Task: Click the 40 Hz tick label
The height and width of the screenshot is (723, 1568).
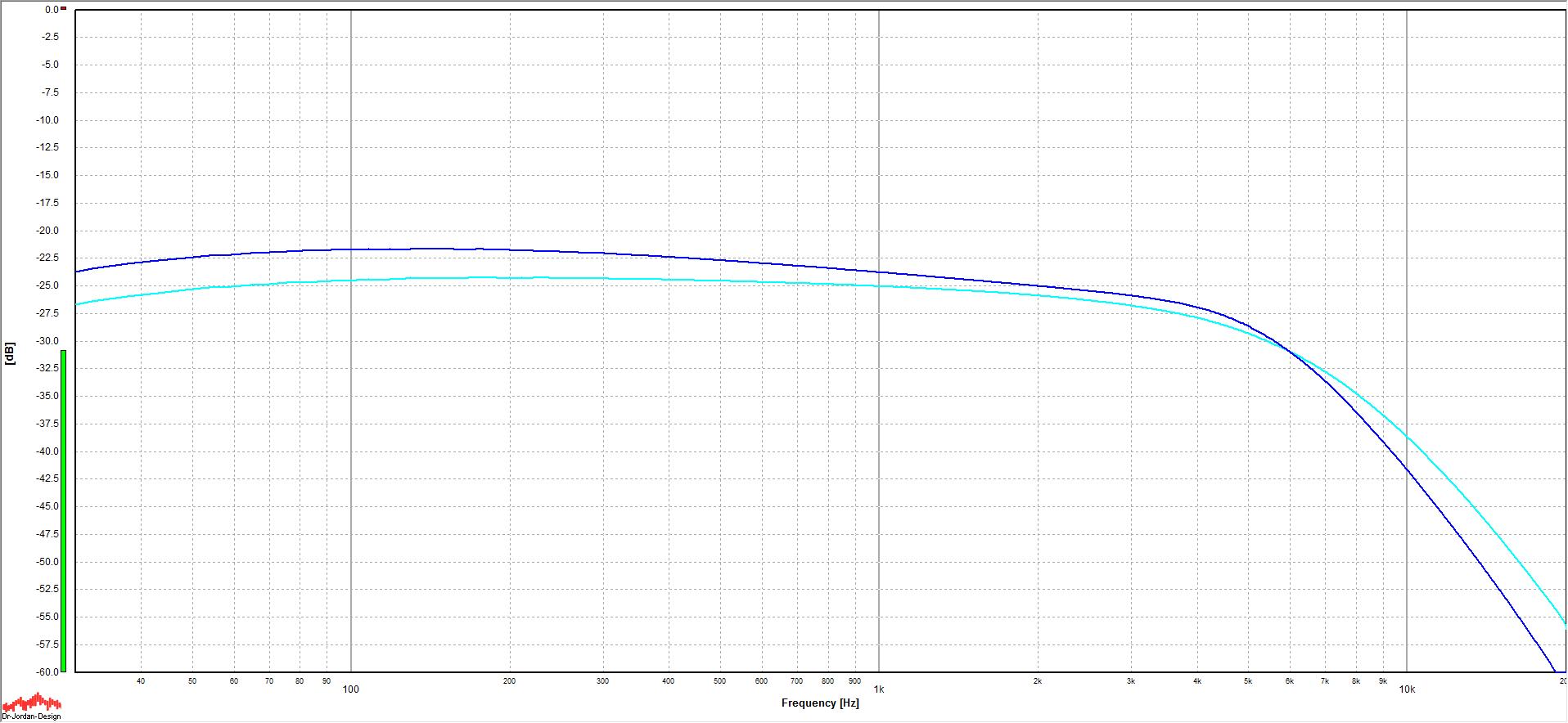Action: [x=141, y=681]
